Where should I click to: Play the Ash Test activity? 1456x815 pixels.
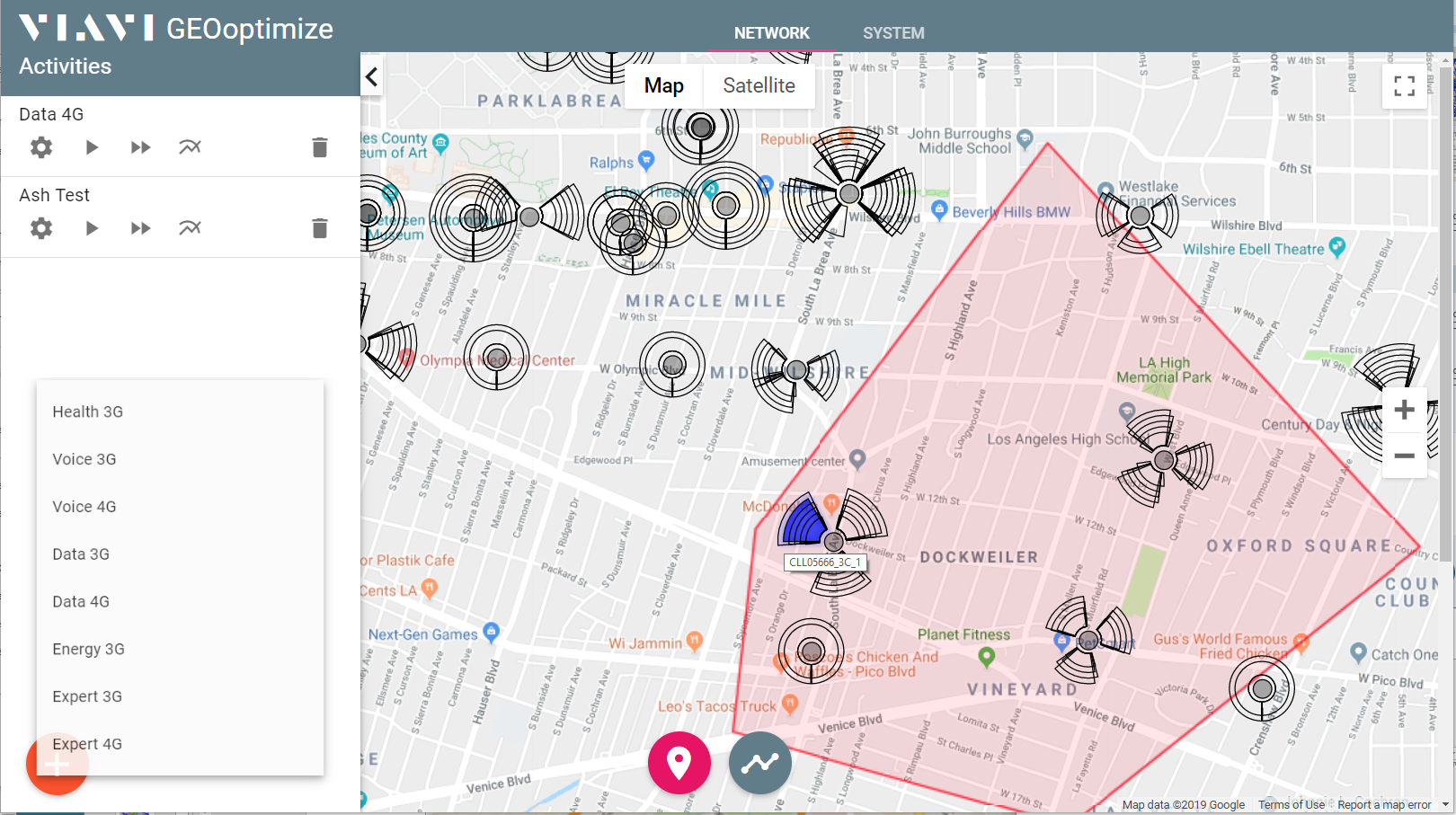(x=92, y=228)
